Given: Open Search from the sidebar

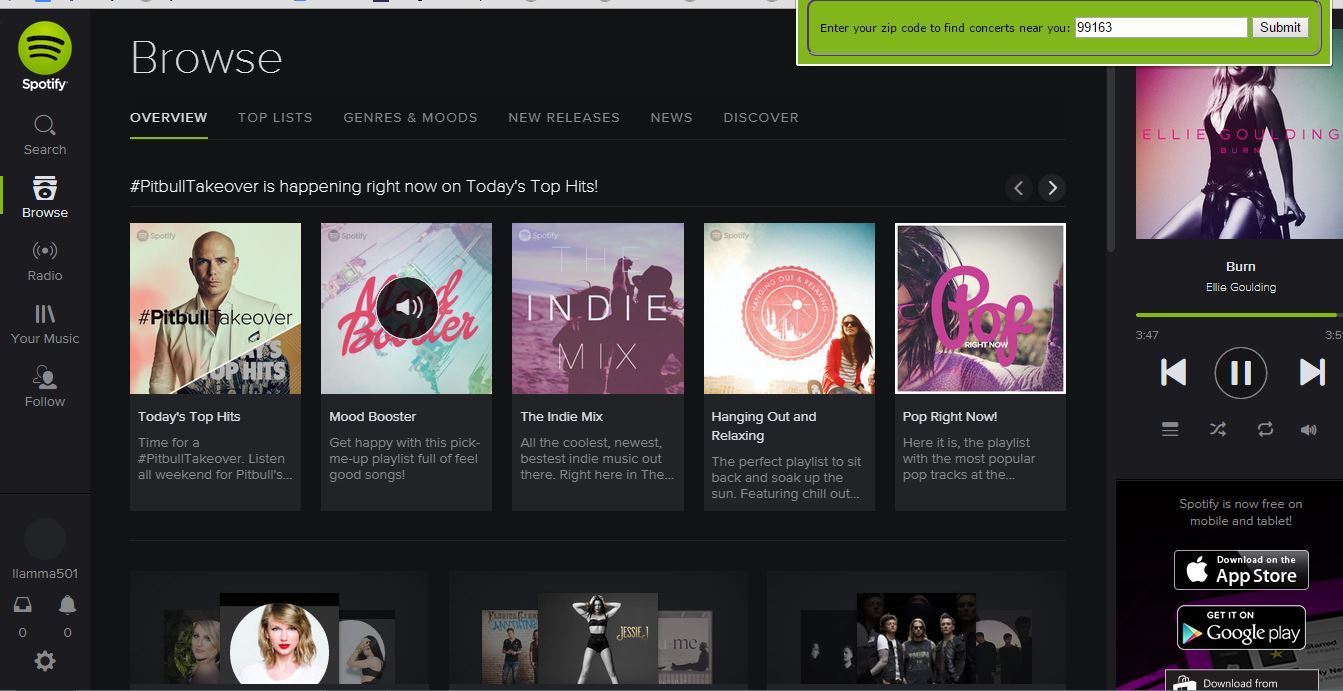Looking at the screenshot, I should click(45, 135).
